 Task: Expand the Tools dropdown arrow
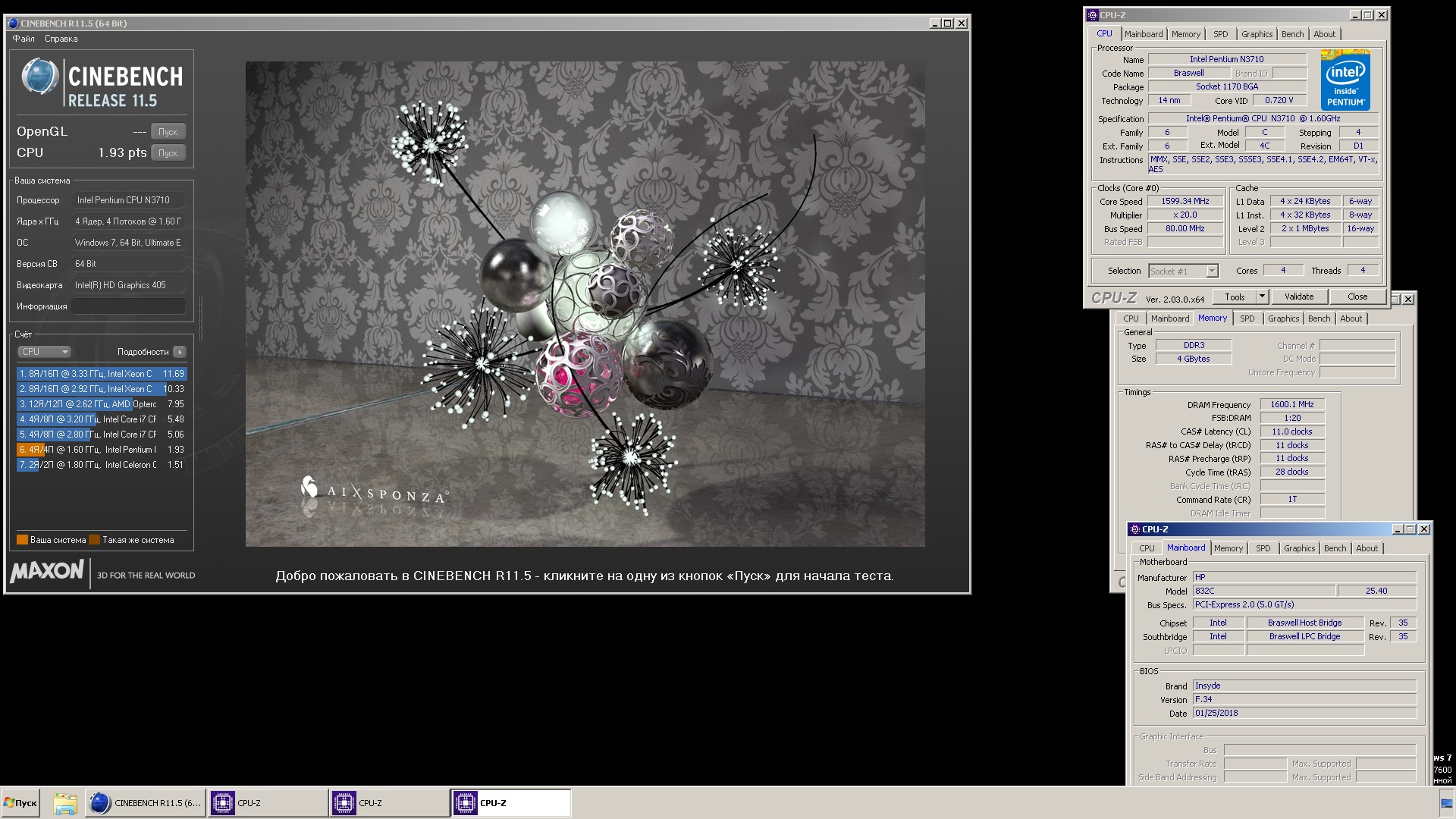tap(1263, 297)
